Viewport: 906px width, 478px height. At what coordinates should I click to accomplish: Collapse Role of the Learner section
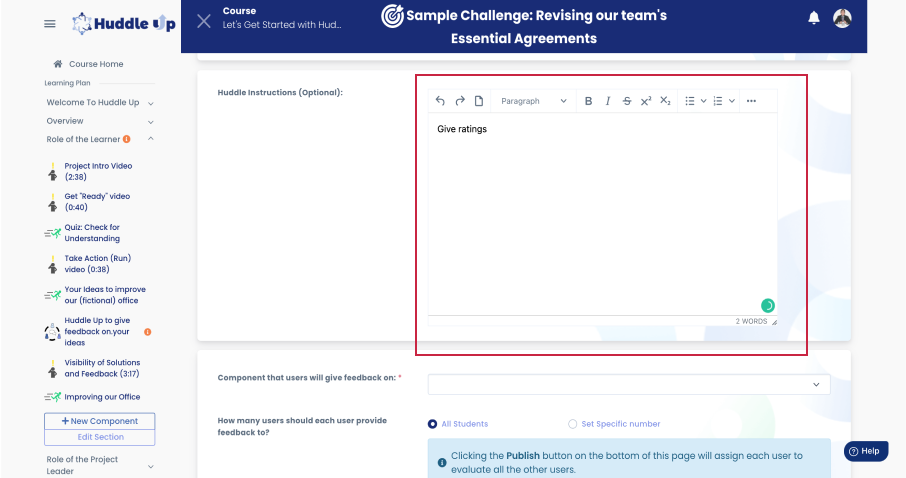(x=151, y=139)
